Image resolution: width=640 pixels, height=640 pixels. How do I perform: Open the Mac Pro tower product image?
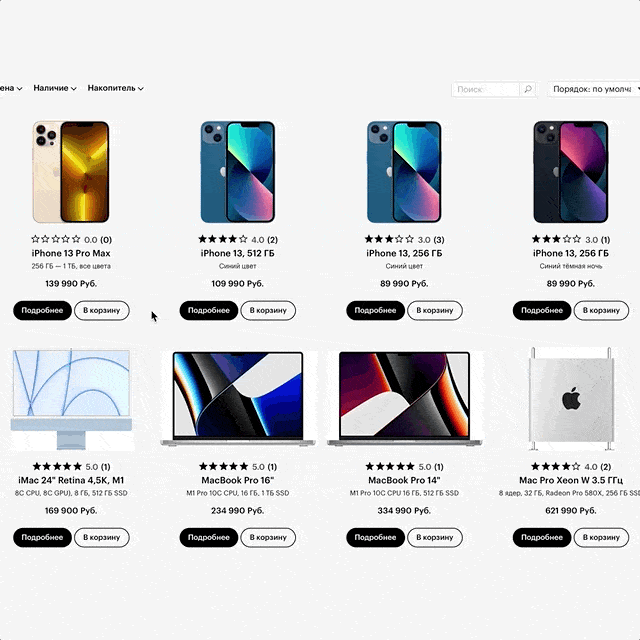(571, 399)
